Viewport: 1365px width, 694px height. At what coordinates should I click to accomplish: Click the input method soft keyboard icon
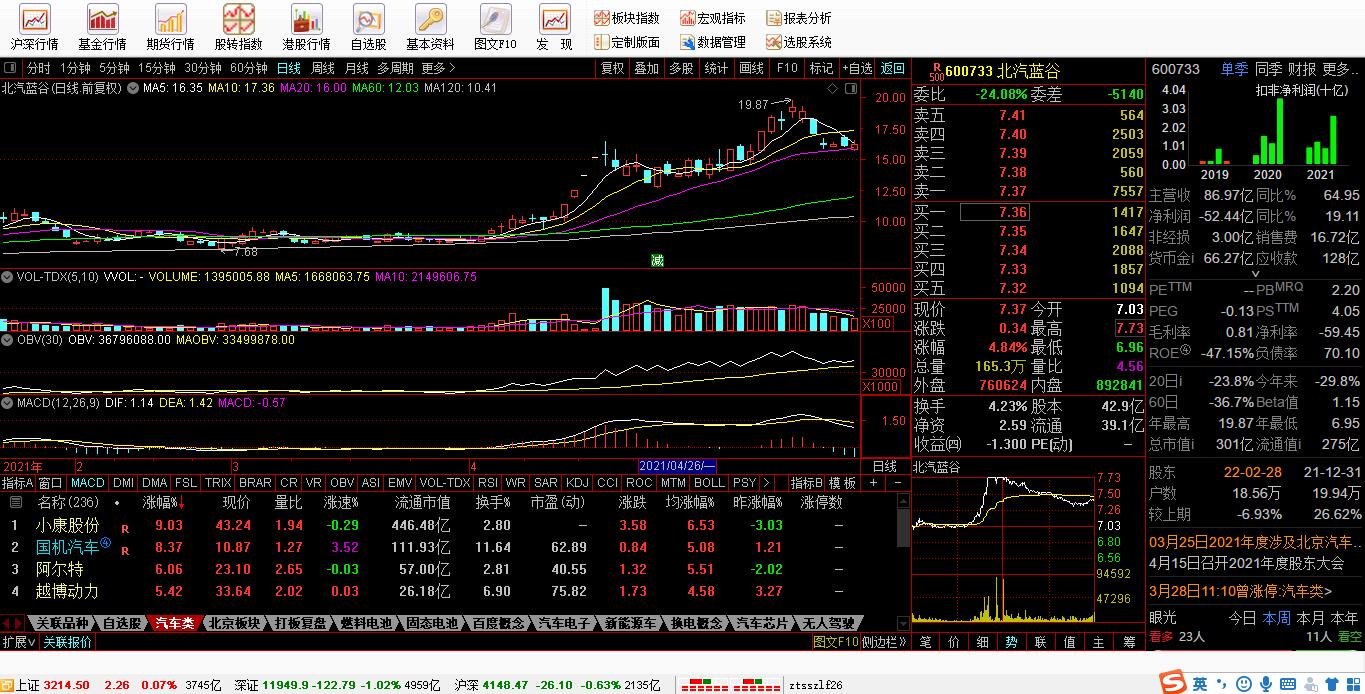(1289, 684)
